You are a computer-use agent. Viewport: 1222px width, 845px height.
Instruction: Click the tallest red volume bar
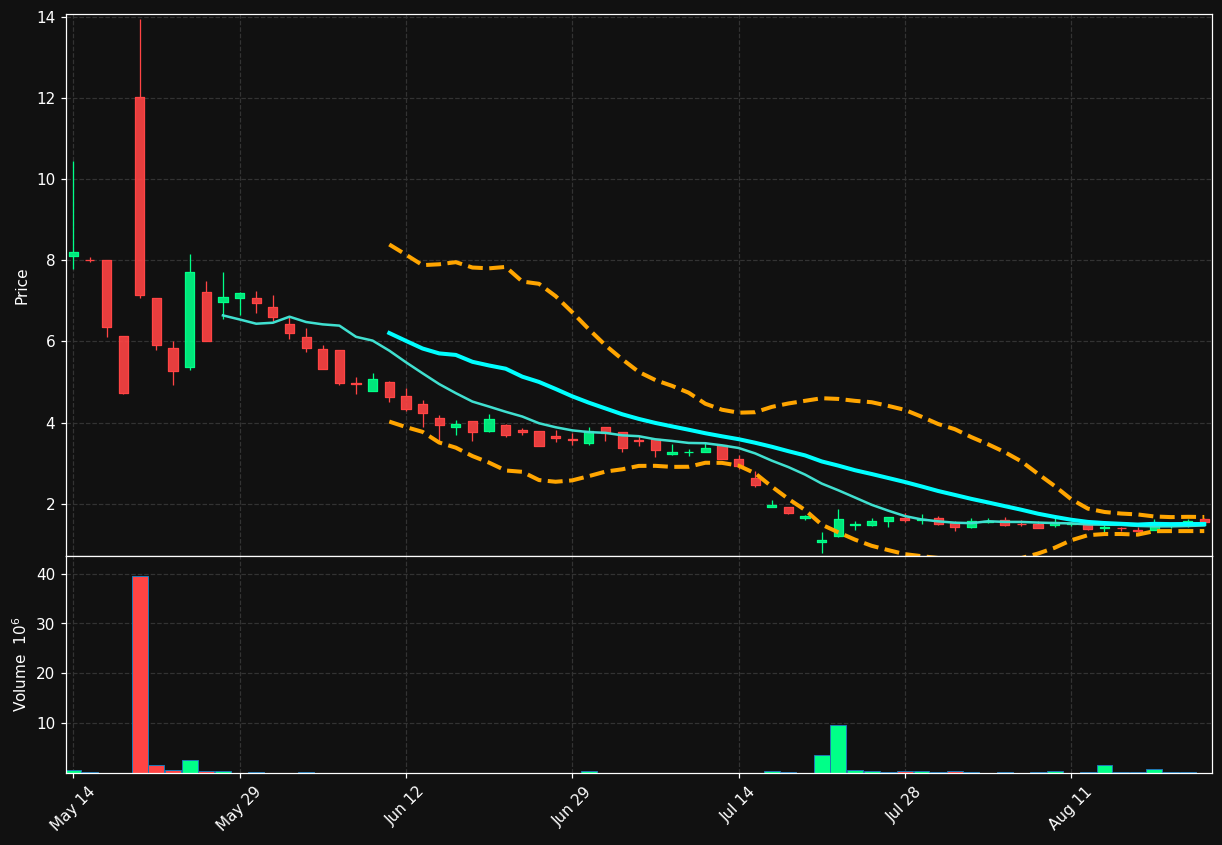(140, 674)
